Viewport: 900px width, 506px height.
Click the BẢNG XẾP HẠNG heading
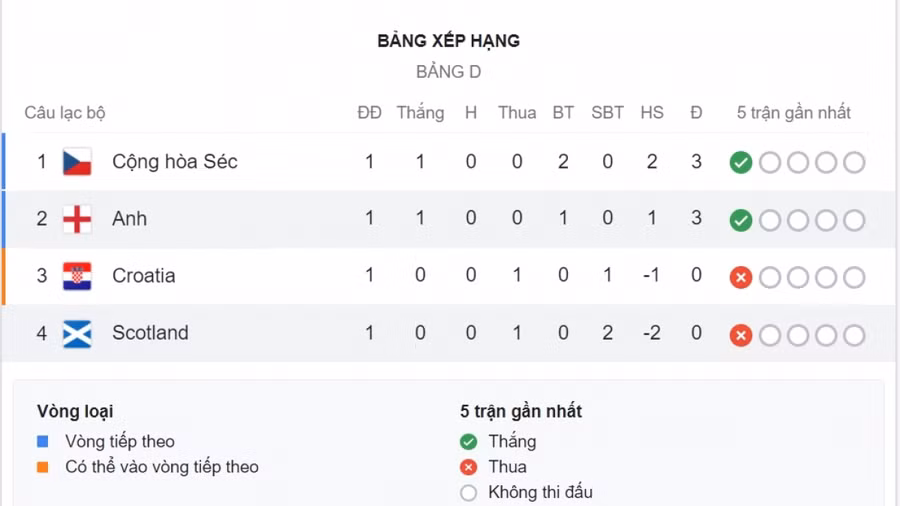point(449,41)
